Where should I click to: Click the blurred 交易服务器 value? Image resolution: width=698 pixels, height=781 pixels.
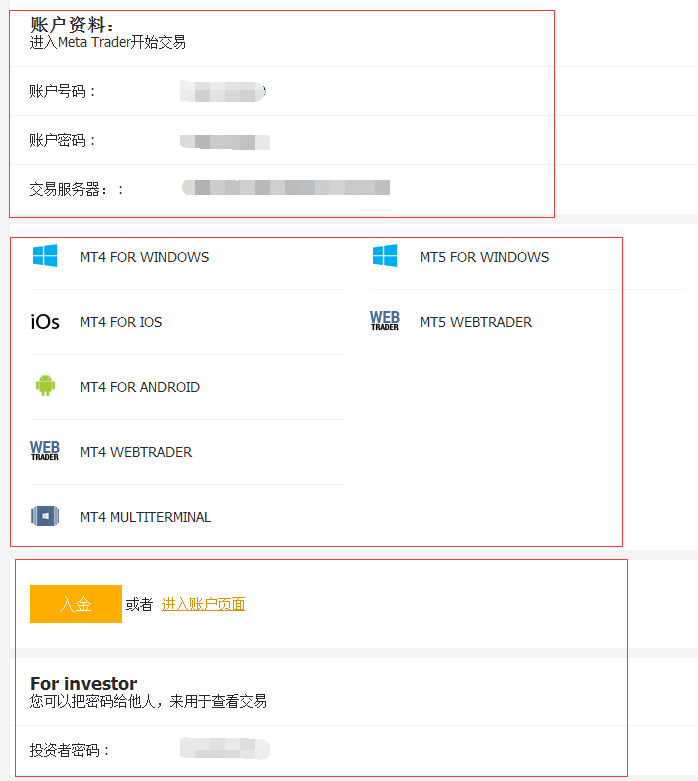point(286,188)
